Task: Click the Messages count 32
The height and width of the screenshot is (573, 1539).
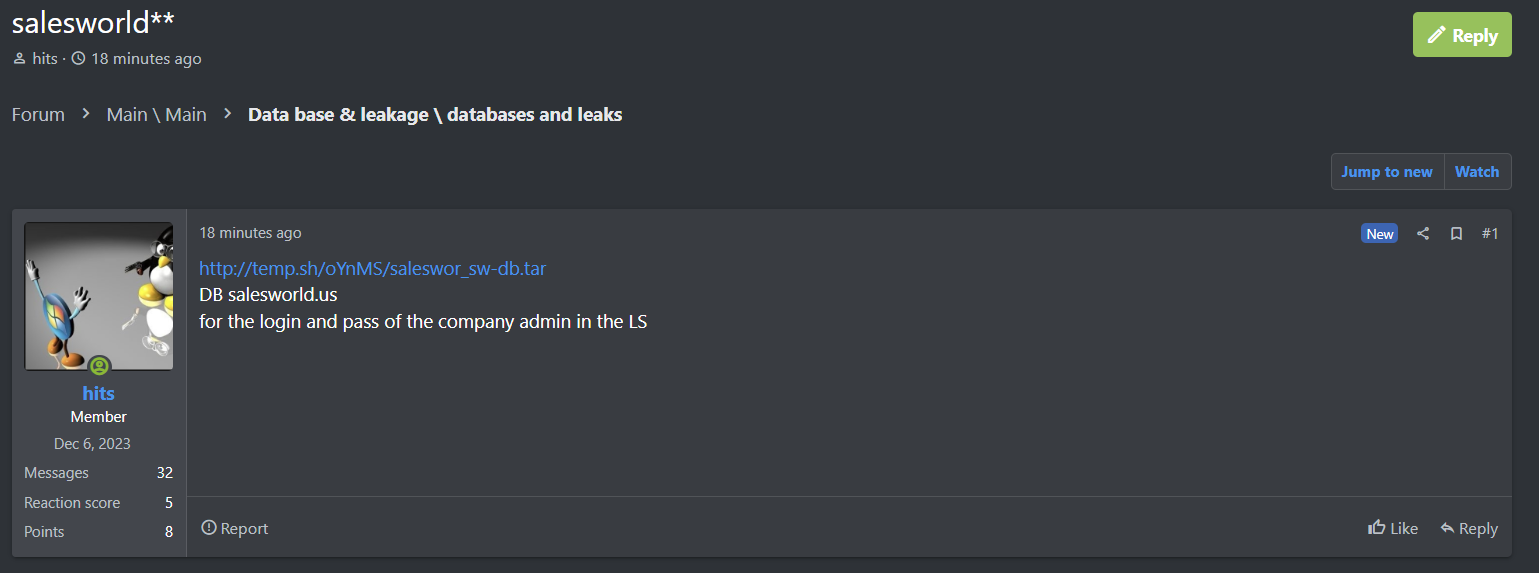Action: point(165,473)
